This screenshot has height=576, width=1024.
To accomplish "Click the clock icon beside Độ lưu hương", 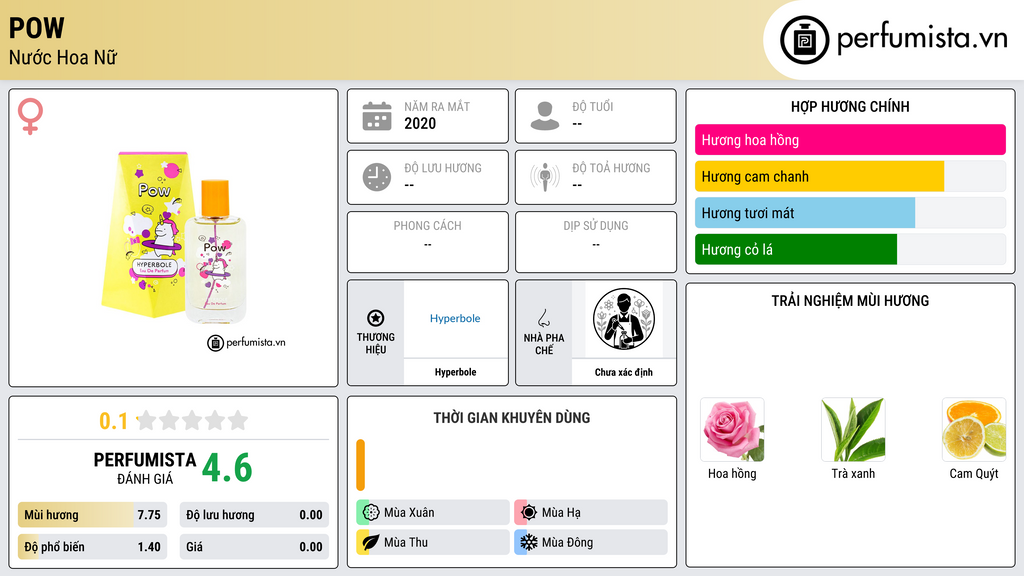I will (377, 177).
